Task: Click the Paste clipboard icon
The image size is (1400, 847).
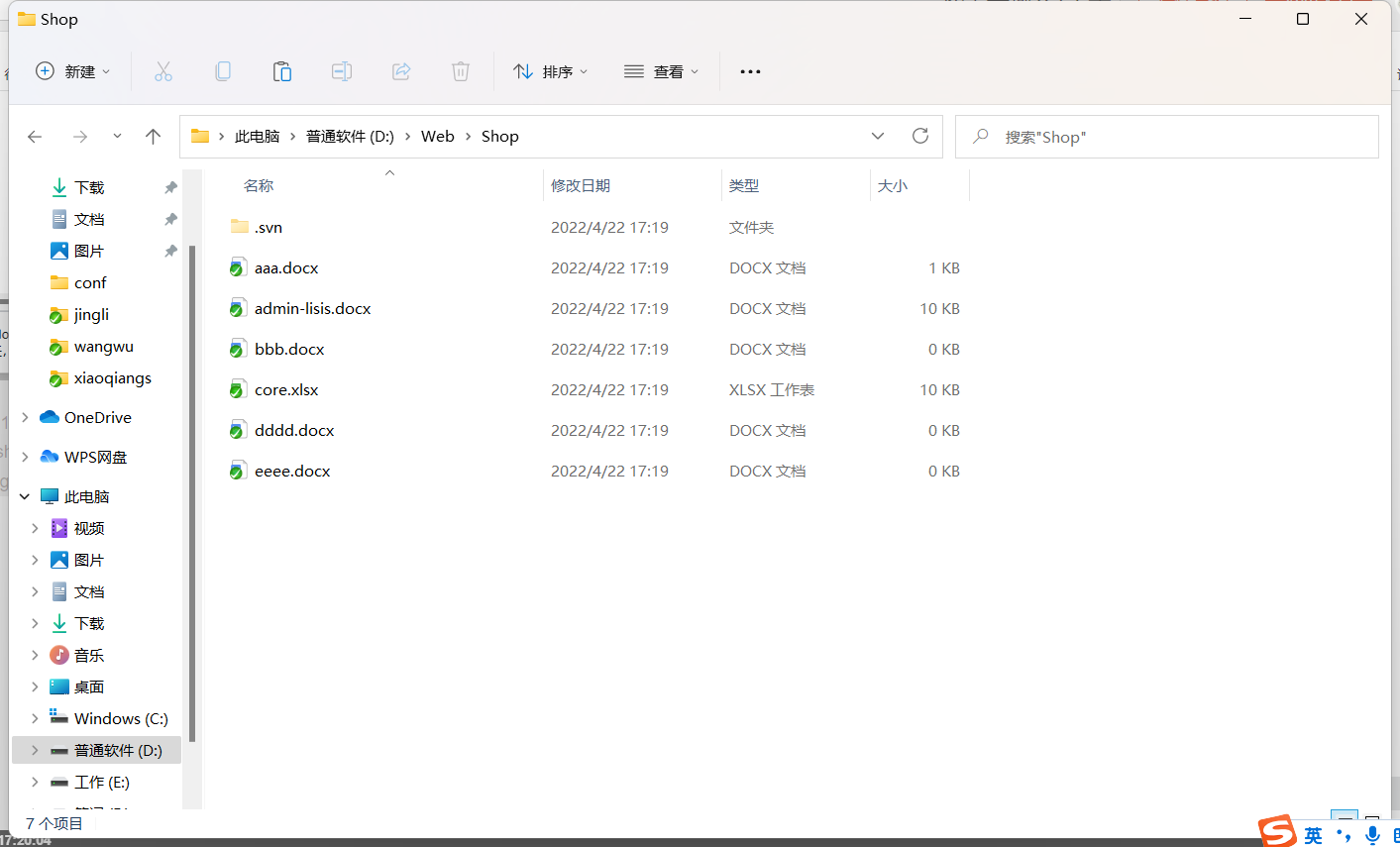Action: coord(282,71)
